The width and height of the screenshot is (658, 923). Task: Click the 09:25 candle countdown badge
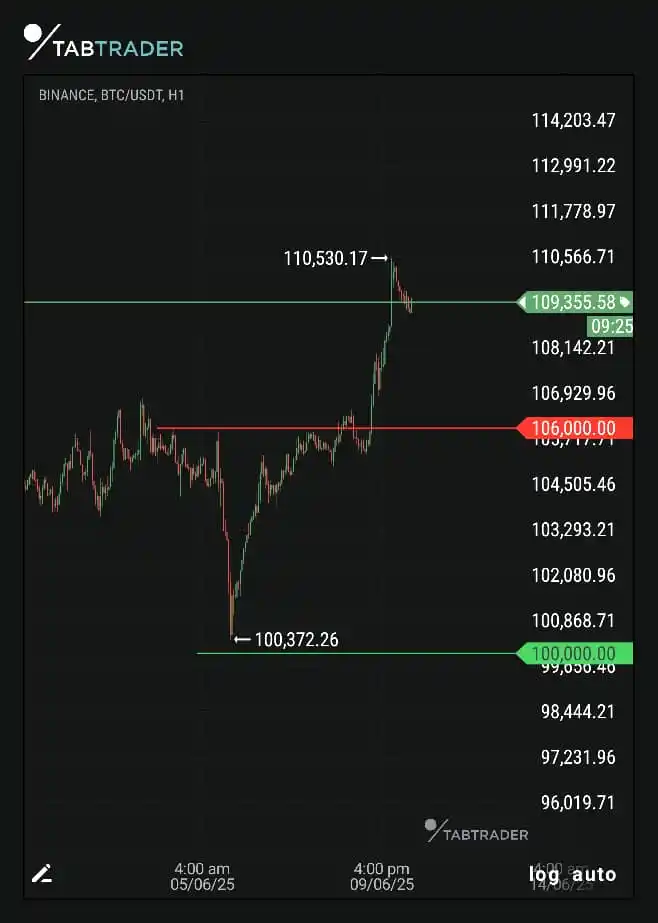tap(610, 326)
